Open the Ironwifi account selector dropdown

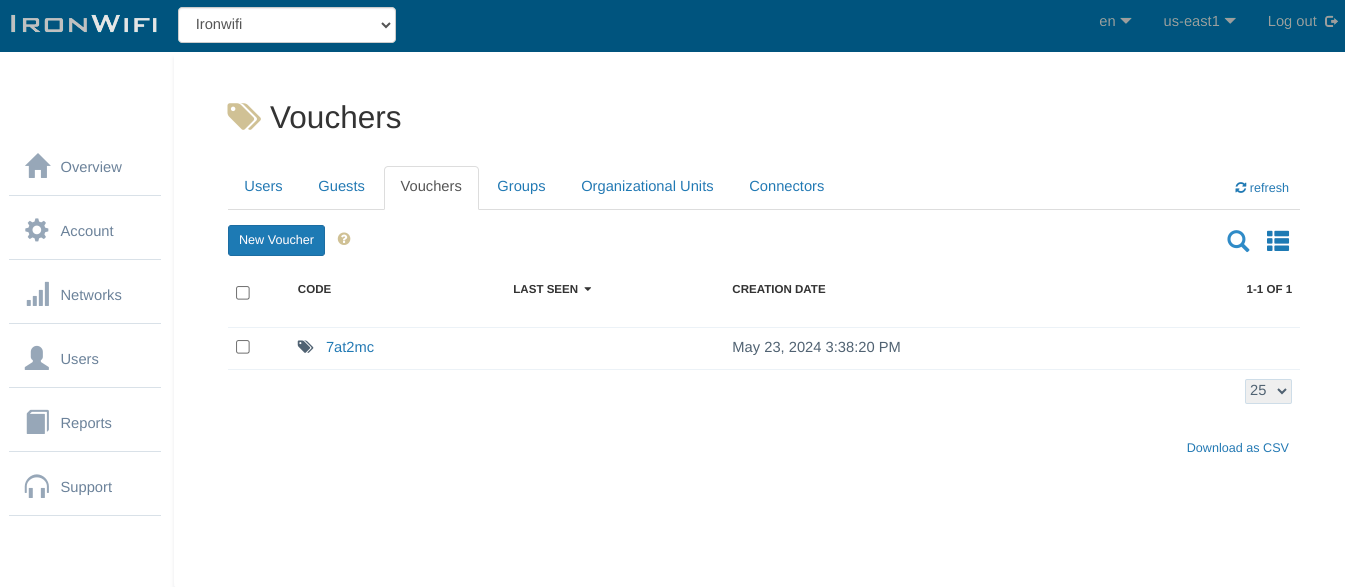pyautogui.click(x=287, y=25)
